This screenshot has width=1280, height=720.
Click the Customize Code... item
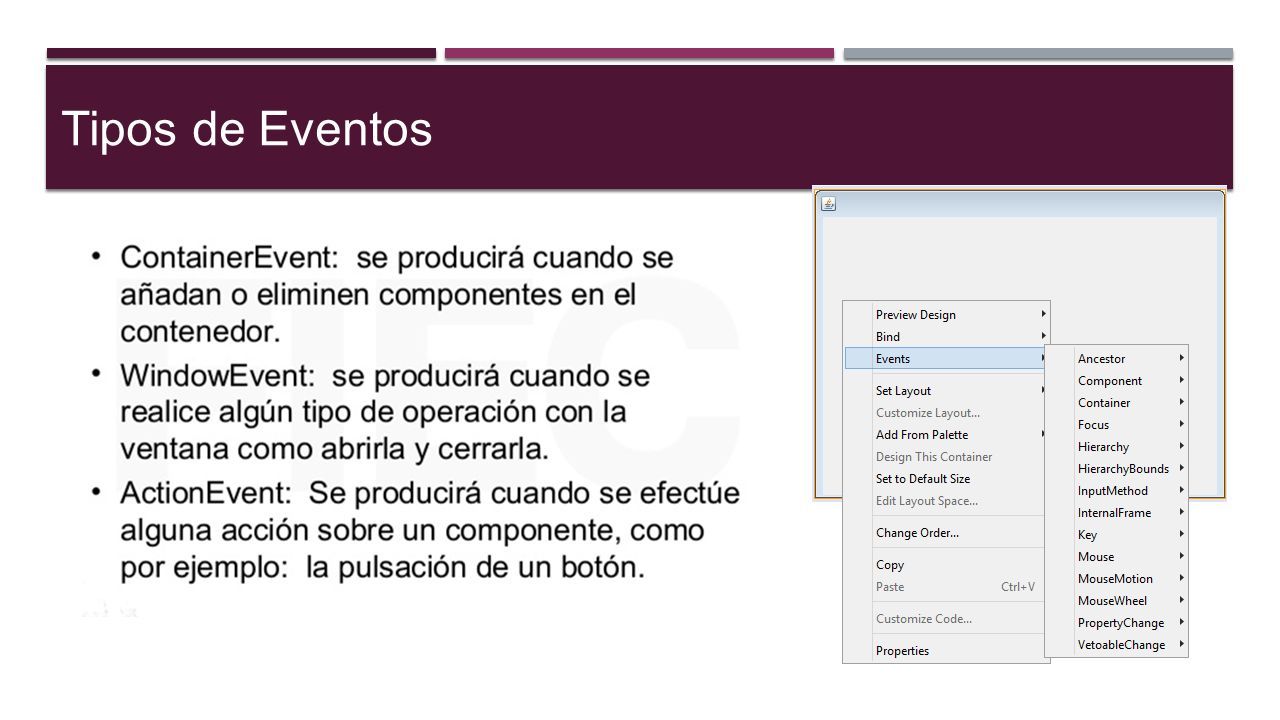coord(946,618)
